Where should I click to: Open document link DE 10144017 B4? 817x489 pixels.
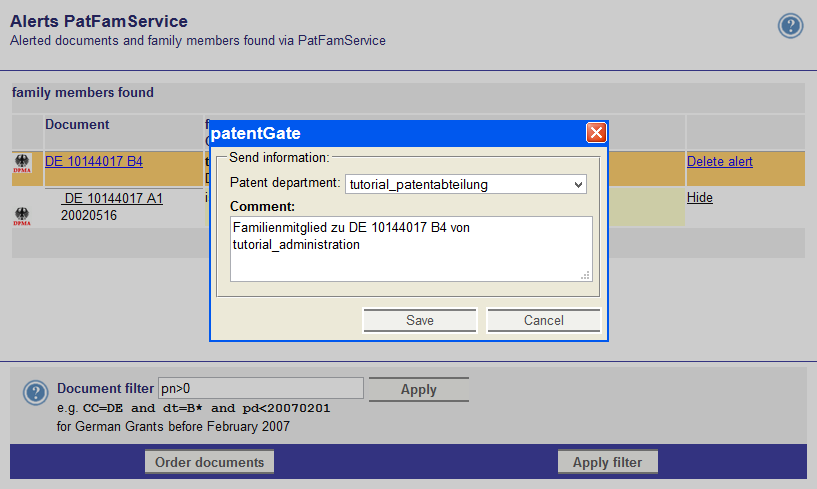tap(94, 162)
